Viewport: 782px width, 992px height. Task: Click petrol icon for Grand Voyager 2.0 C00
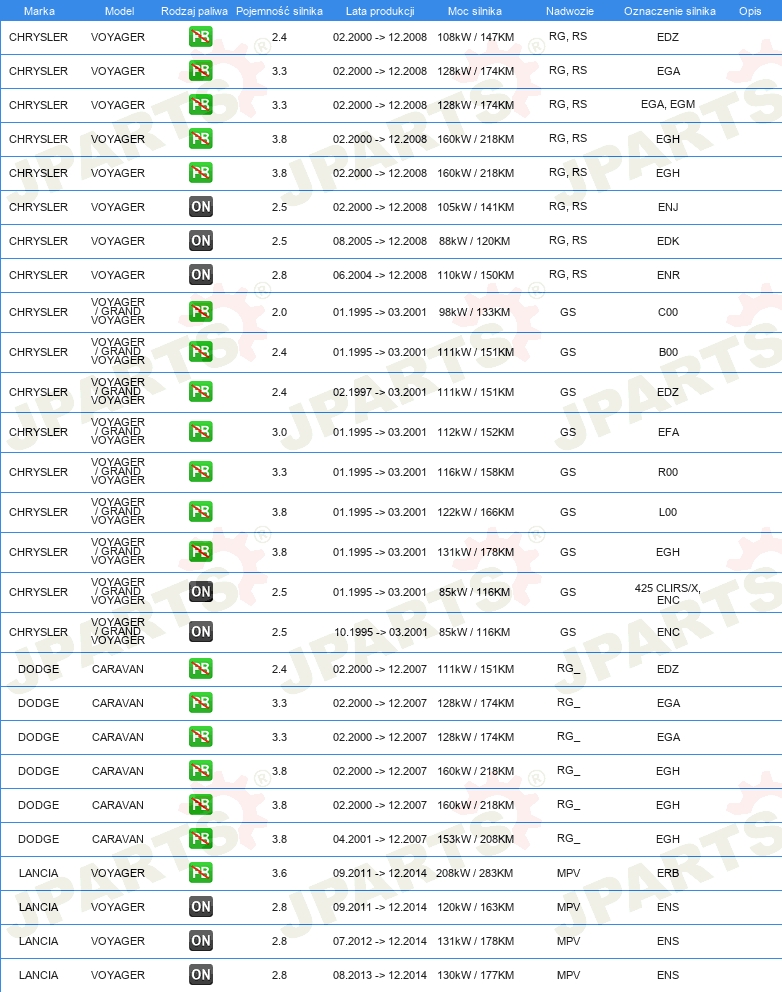(201, 311)
